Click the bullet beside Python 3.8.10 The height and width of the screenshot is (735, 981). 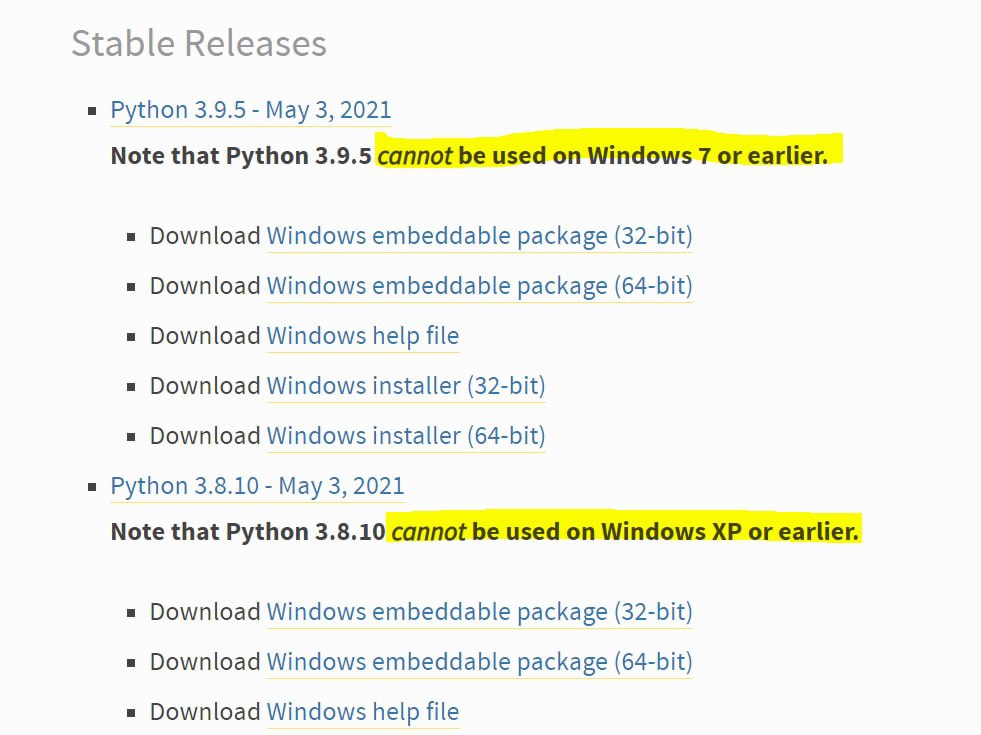93,487
